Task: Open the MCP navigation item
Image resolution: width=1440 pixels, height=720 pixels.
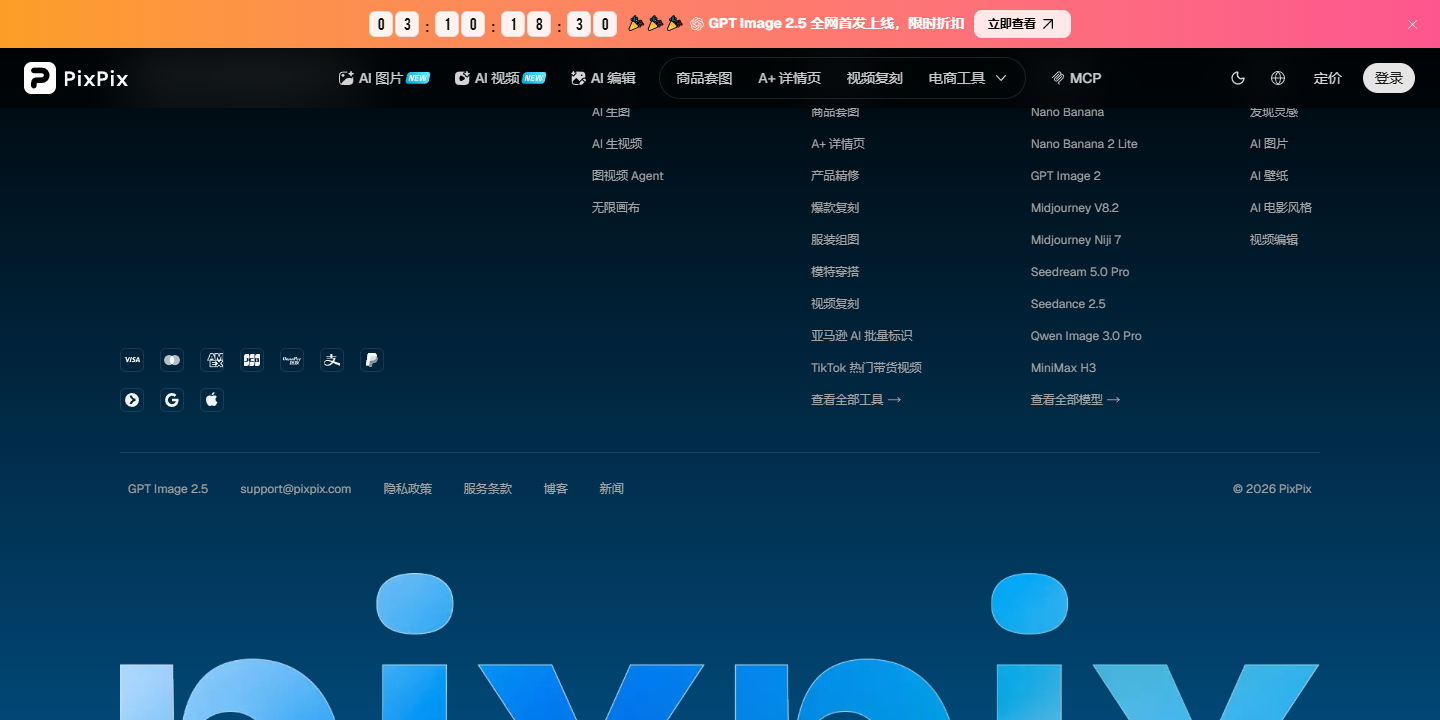Action: [x=1076, y=78]
